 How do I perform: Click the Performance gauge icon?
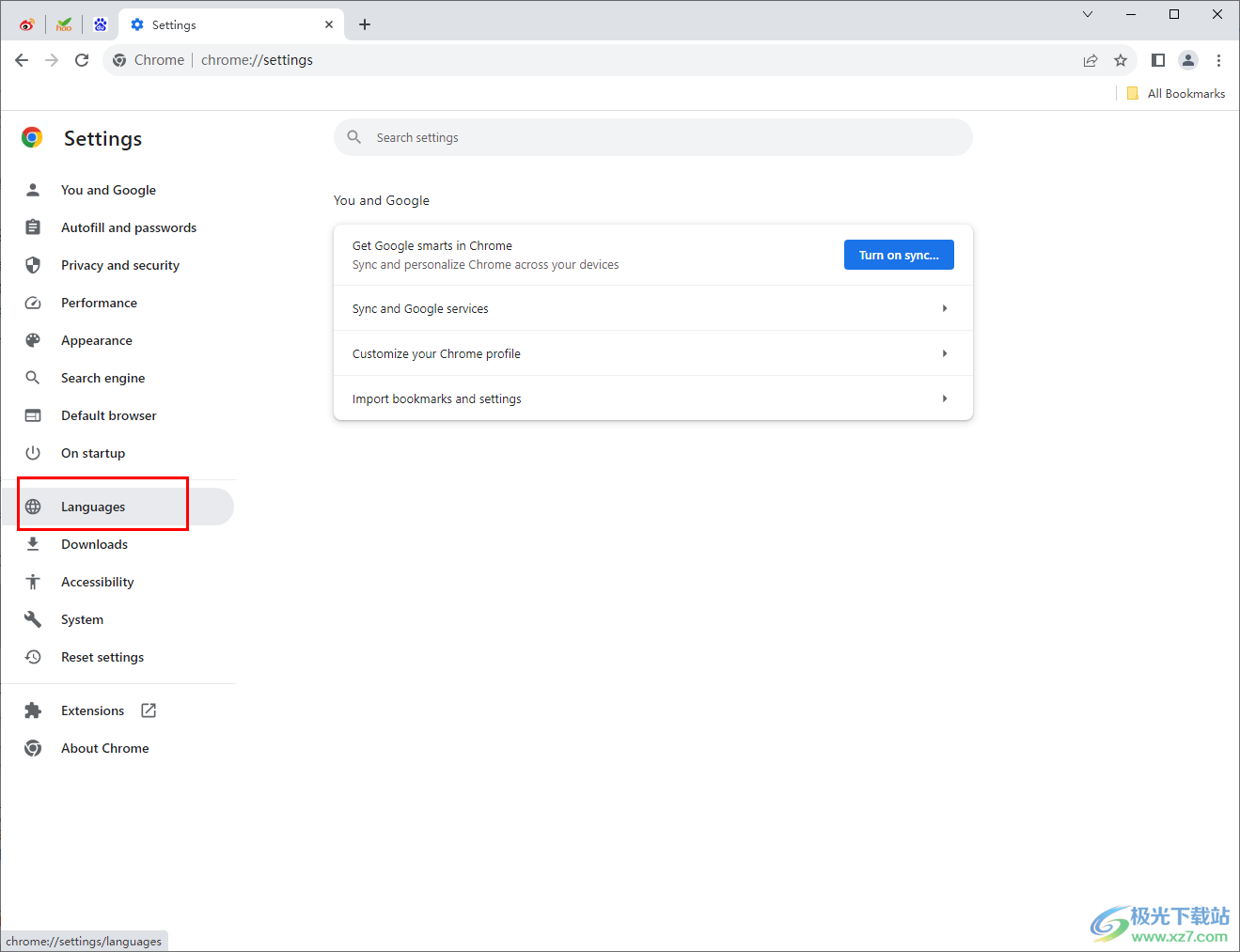tap(33, 303)
